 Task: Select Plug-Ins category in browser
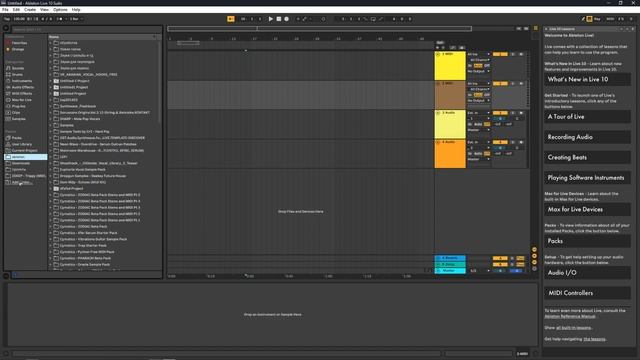[18, 106]
